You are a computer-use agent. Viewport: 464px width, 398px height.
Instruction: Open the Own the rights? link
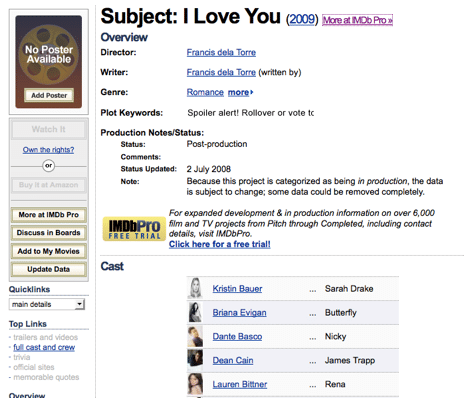(x=48, y=150)
